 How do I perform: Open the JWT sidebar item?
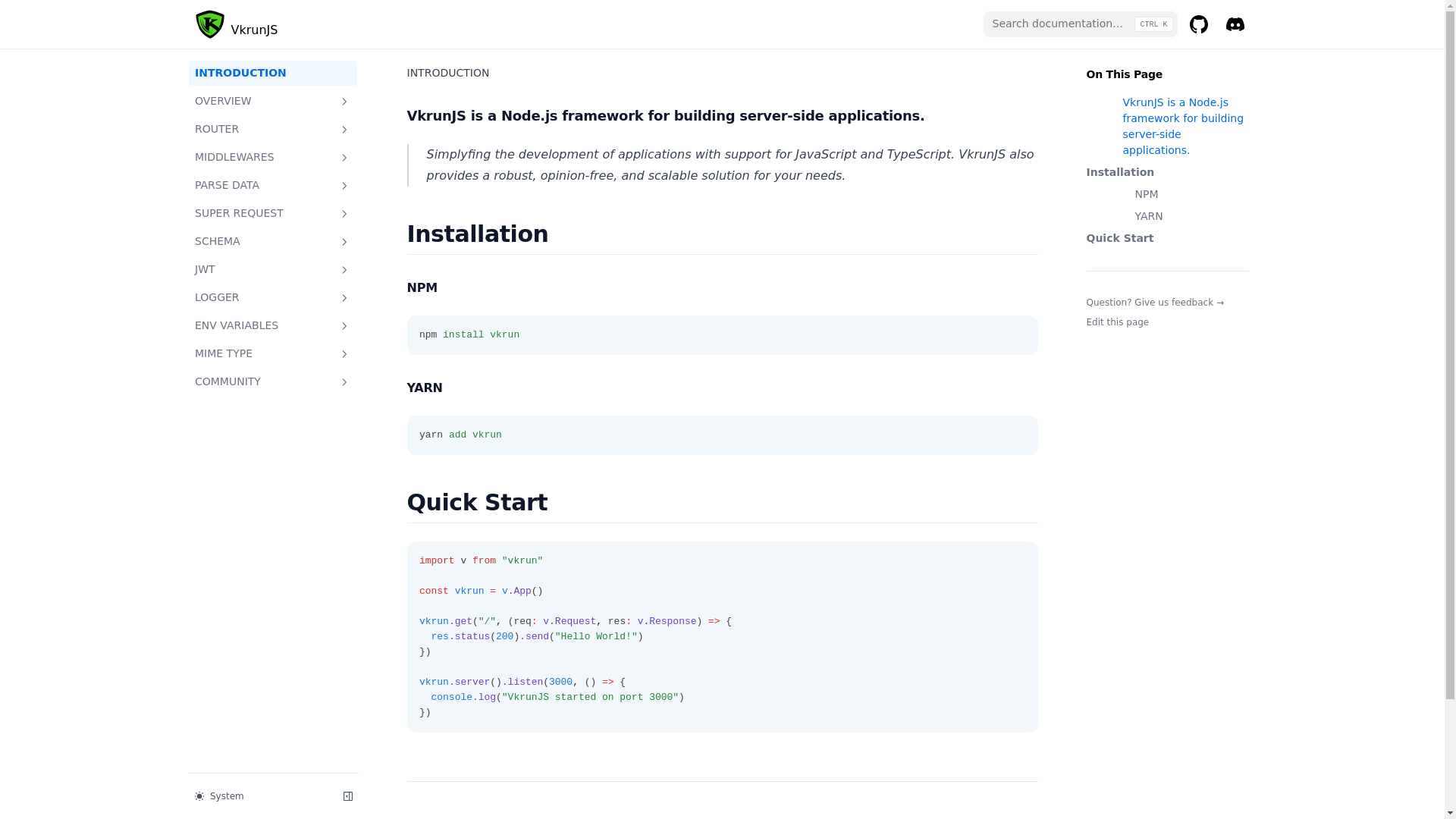point(273,269)
